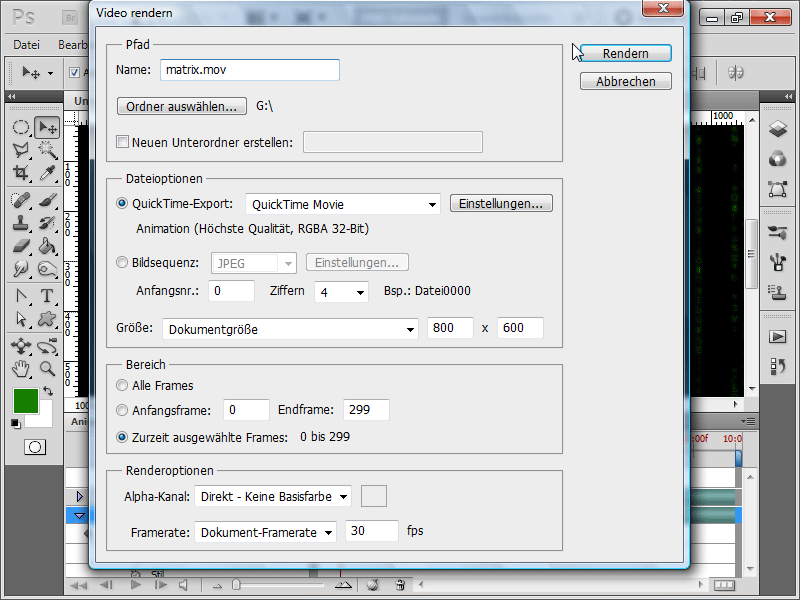Select the Magic Wand tool
800x600 pixels.
point(47,149)
